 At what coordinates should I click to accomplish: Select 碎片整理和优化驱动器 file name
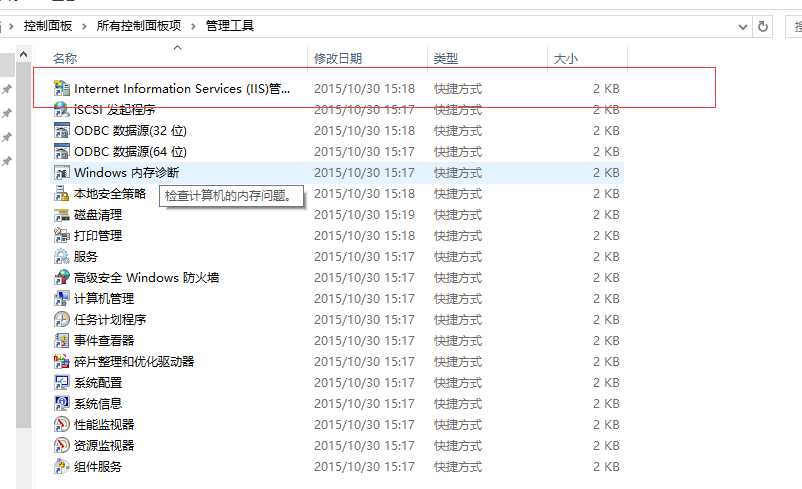pos(134,362)
